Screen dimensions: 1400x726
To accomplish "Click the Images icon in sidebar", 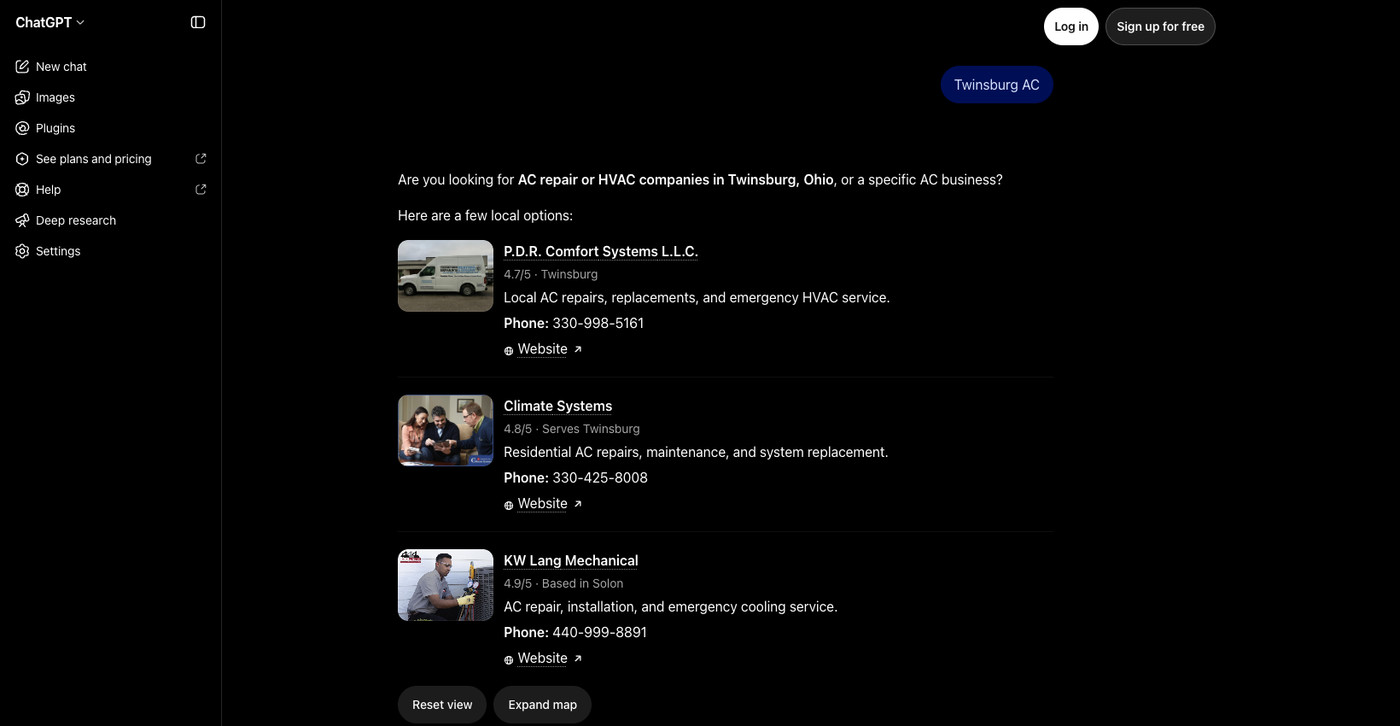I will (22, 97).
